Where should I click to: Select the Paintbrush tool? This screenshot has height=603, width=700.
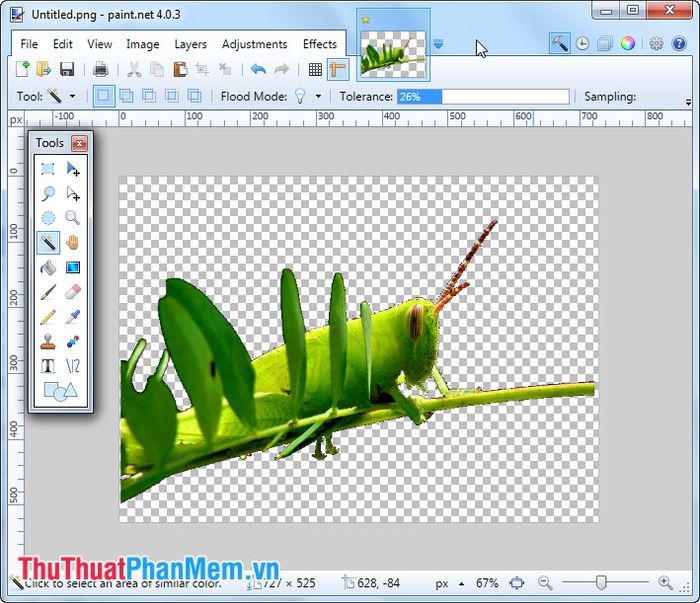point(48,292)
